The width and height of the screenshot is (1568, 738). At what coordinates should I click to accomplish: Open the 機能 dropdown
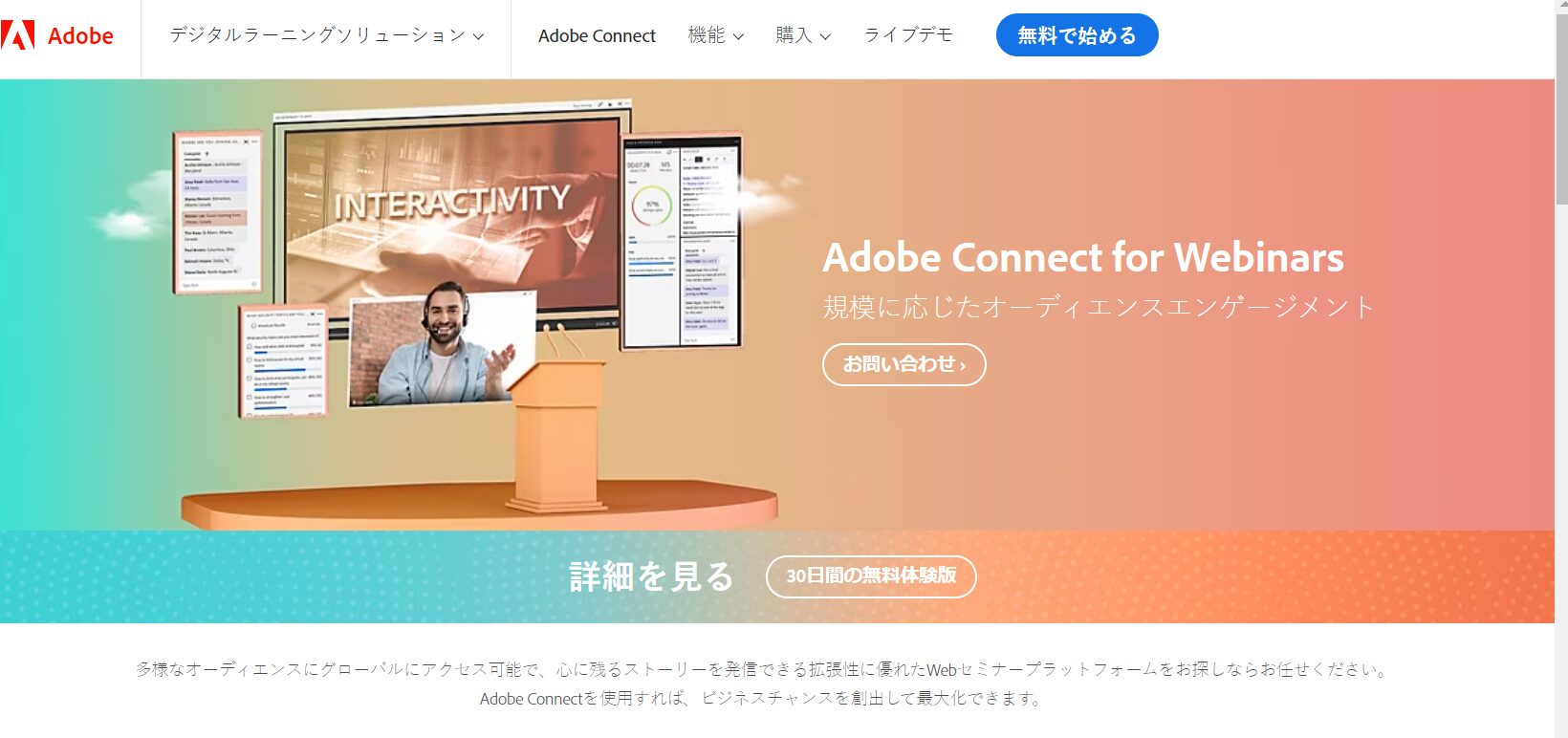pyautogui.click(x=715, y=35)
